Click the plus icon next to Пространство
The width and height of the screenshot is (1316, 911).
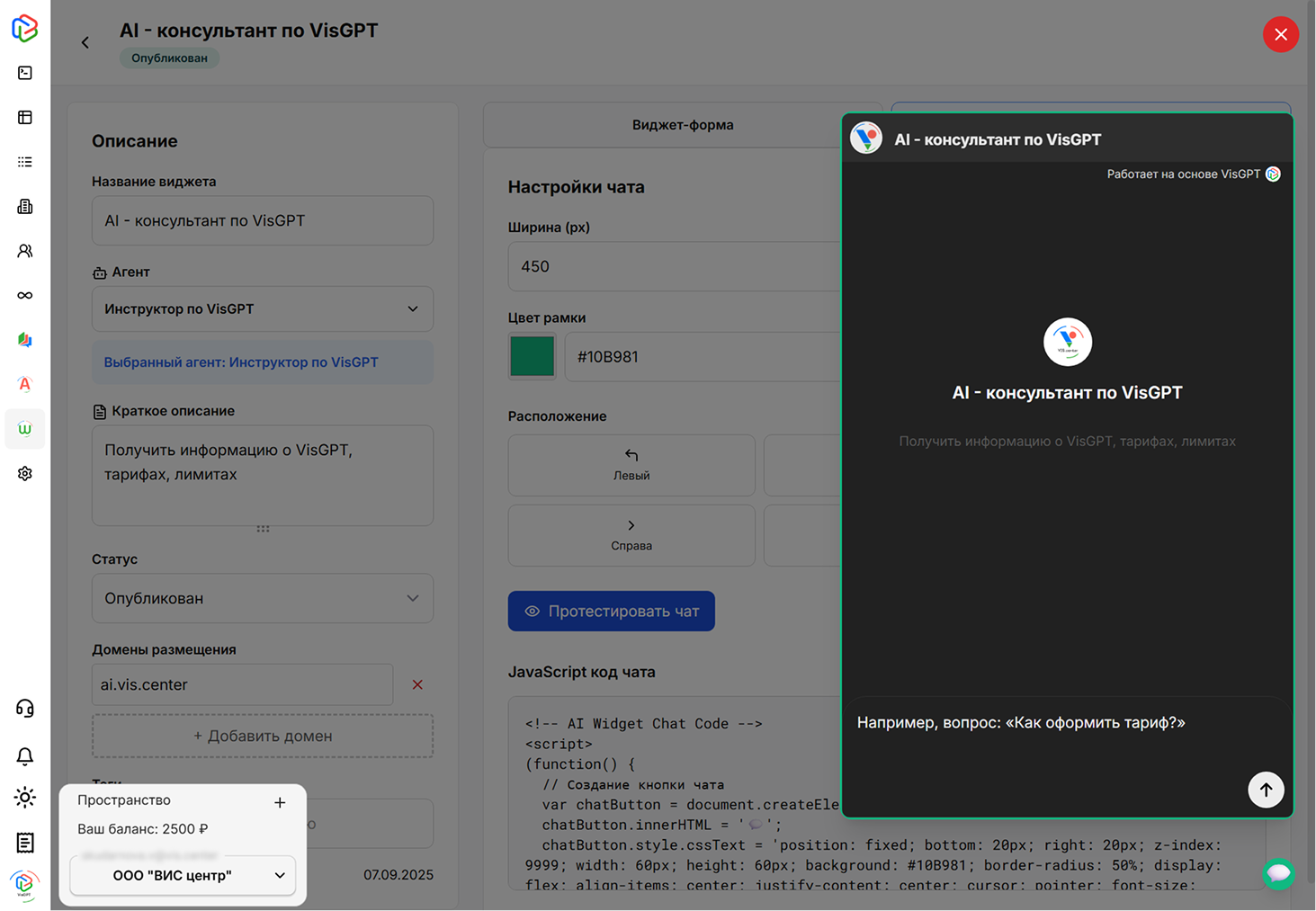pyautogui.click(x=280, y=802)
